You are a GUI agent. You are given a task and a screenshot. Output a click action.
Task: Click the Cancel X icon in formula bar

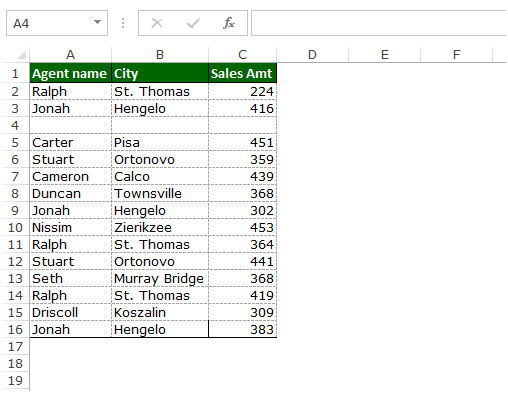point(157,23)
